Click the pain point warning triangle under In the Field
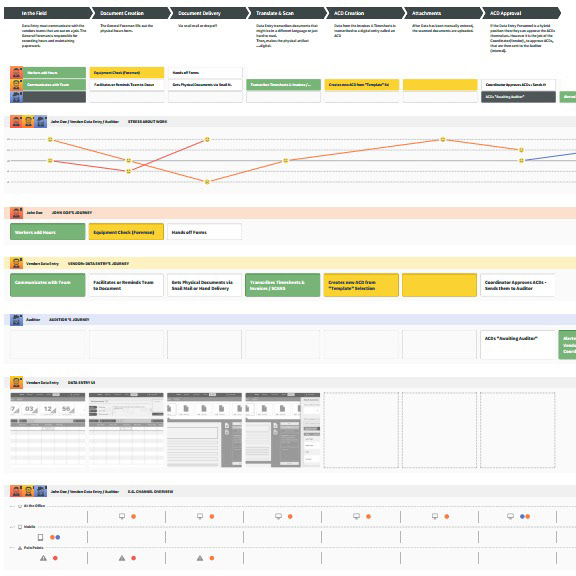 [43, 558]
